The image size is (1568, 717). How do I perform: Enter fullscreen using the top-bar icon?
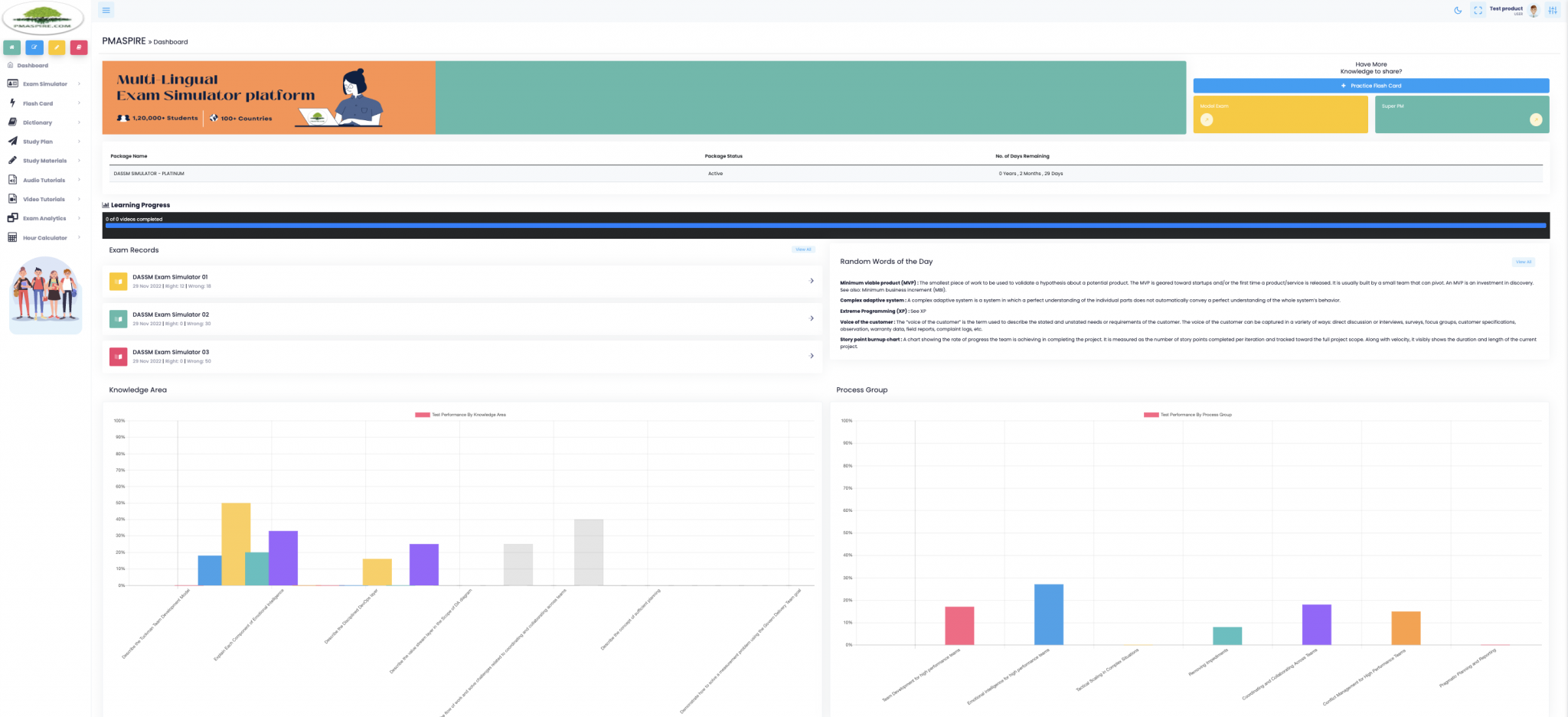click(1478, 10)
